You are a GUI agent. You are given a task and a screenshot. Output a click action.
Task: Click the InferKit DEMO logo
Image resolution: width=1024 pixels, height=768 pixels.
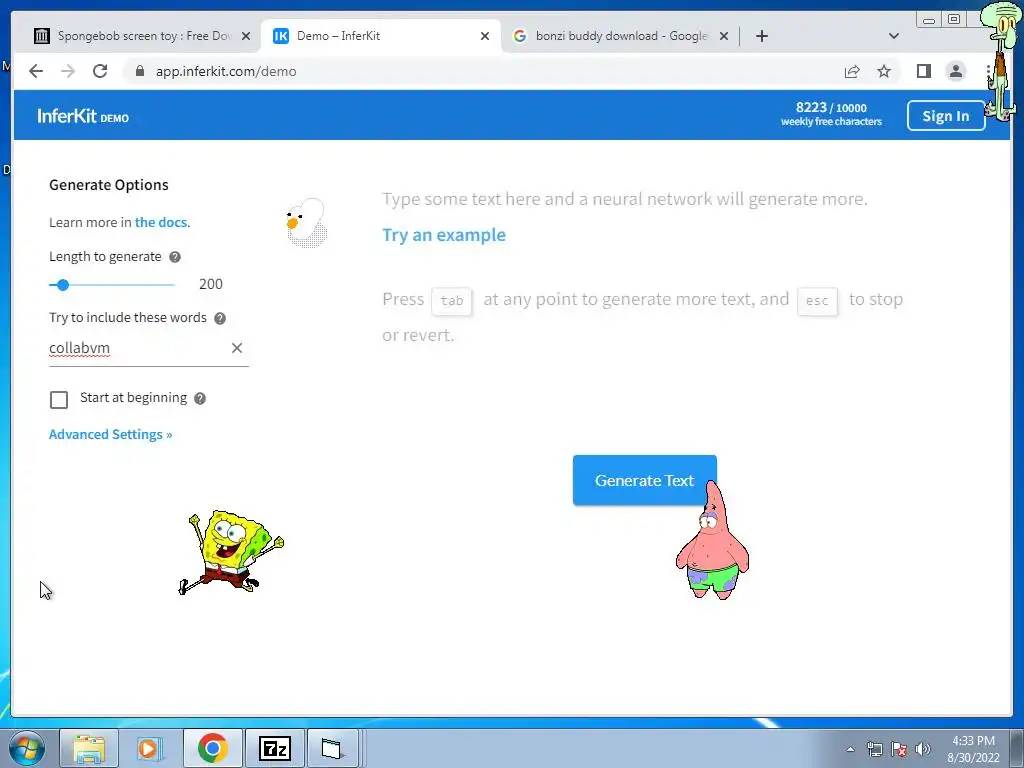coord(83,116)
